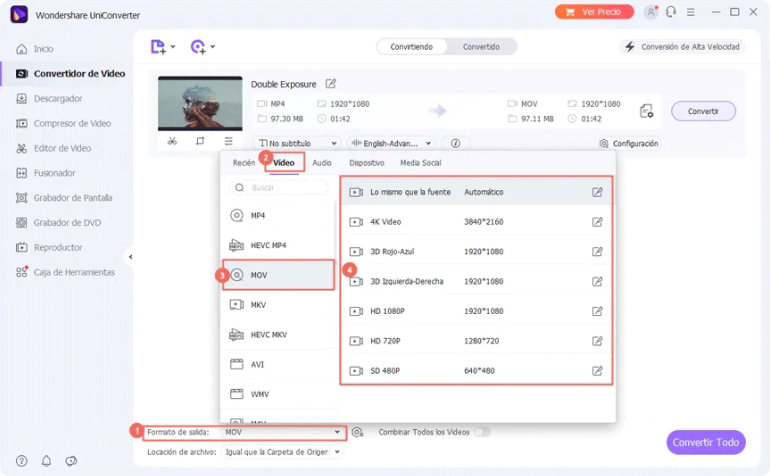Open the hamburger menu icon

point(690,12)
